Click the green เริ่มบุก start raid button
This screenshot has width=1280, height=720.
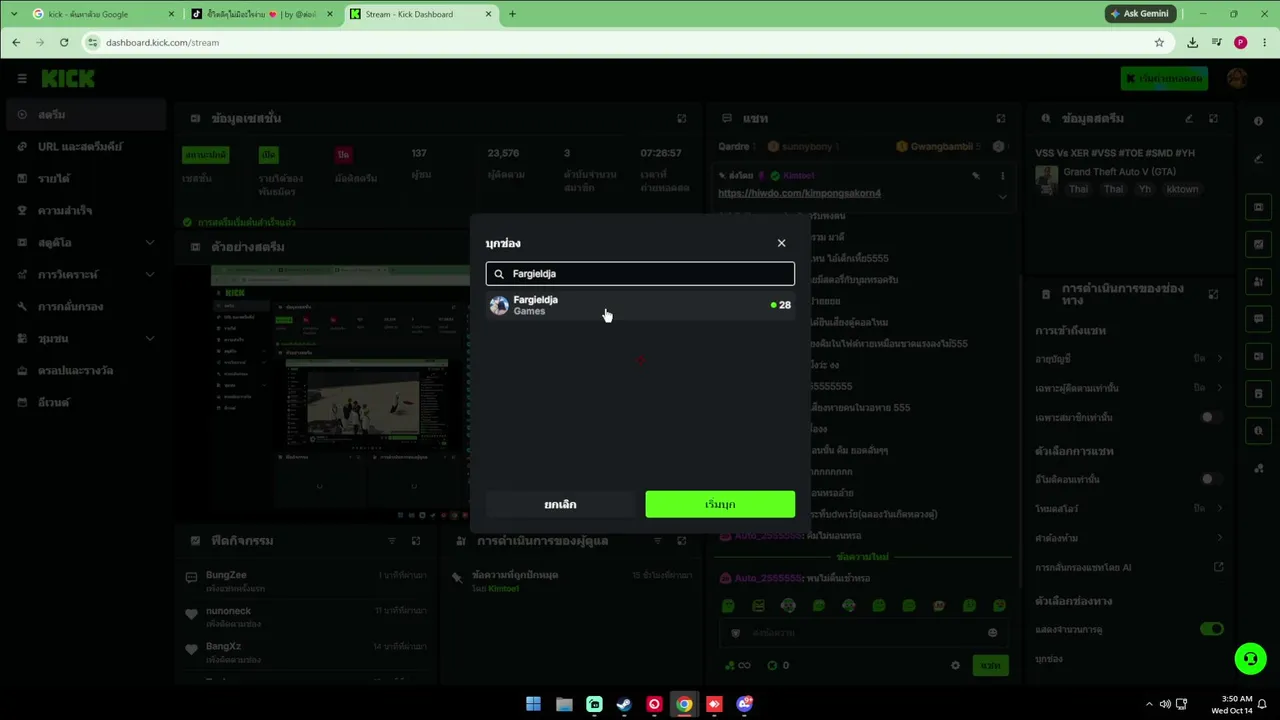click(x=720, y=504)
